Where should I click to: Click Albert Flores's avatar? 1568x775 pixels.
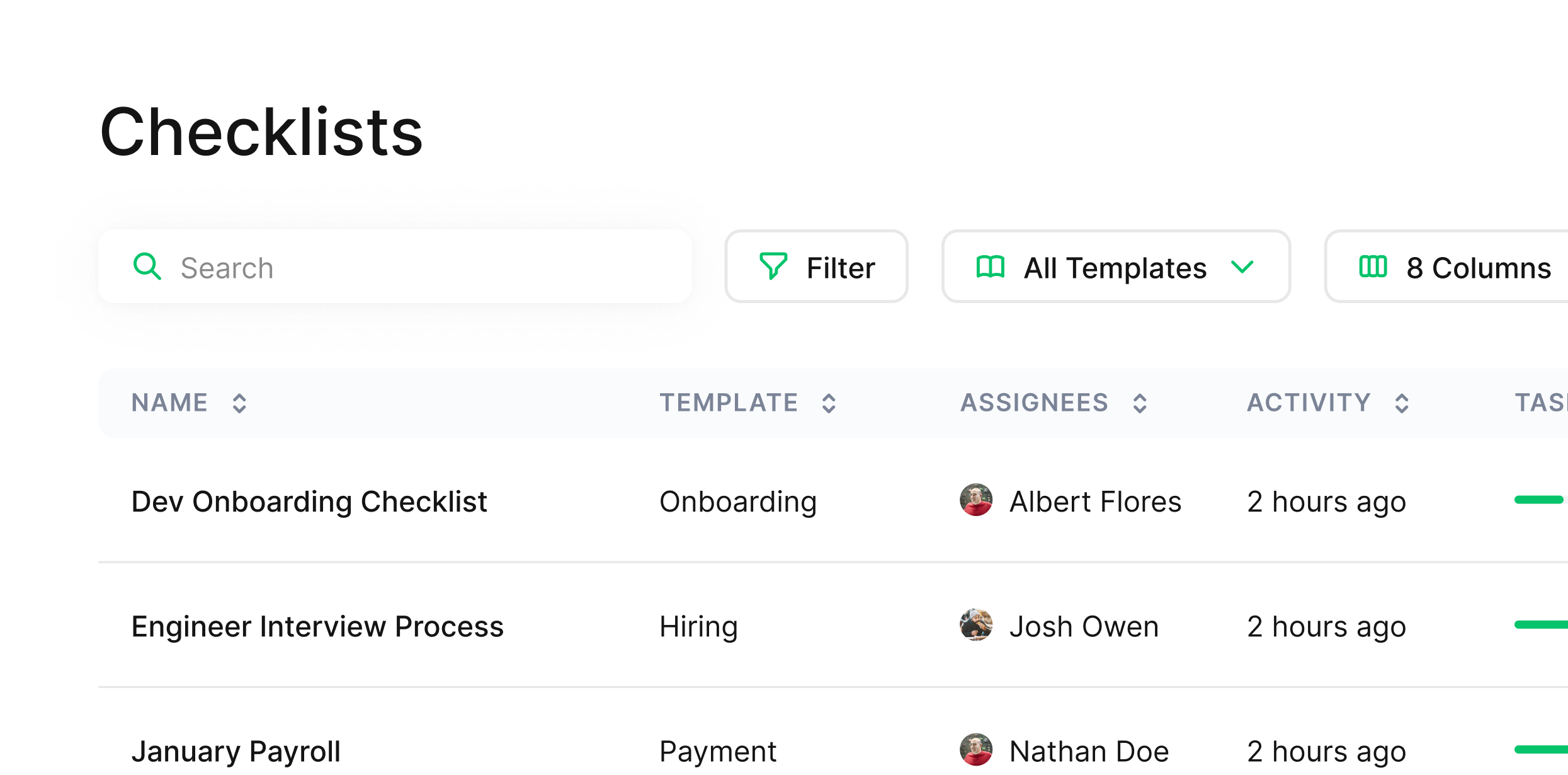(976, 500)
